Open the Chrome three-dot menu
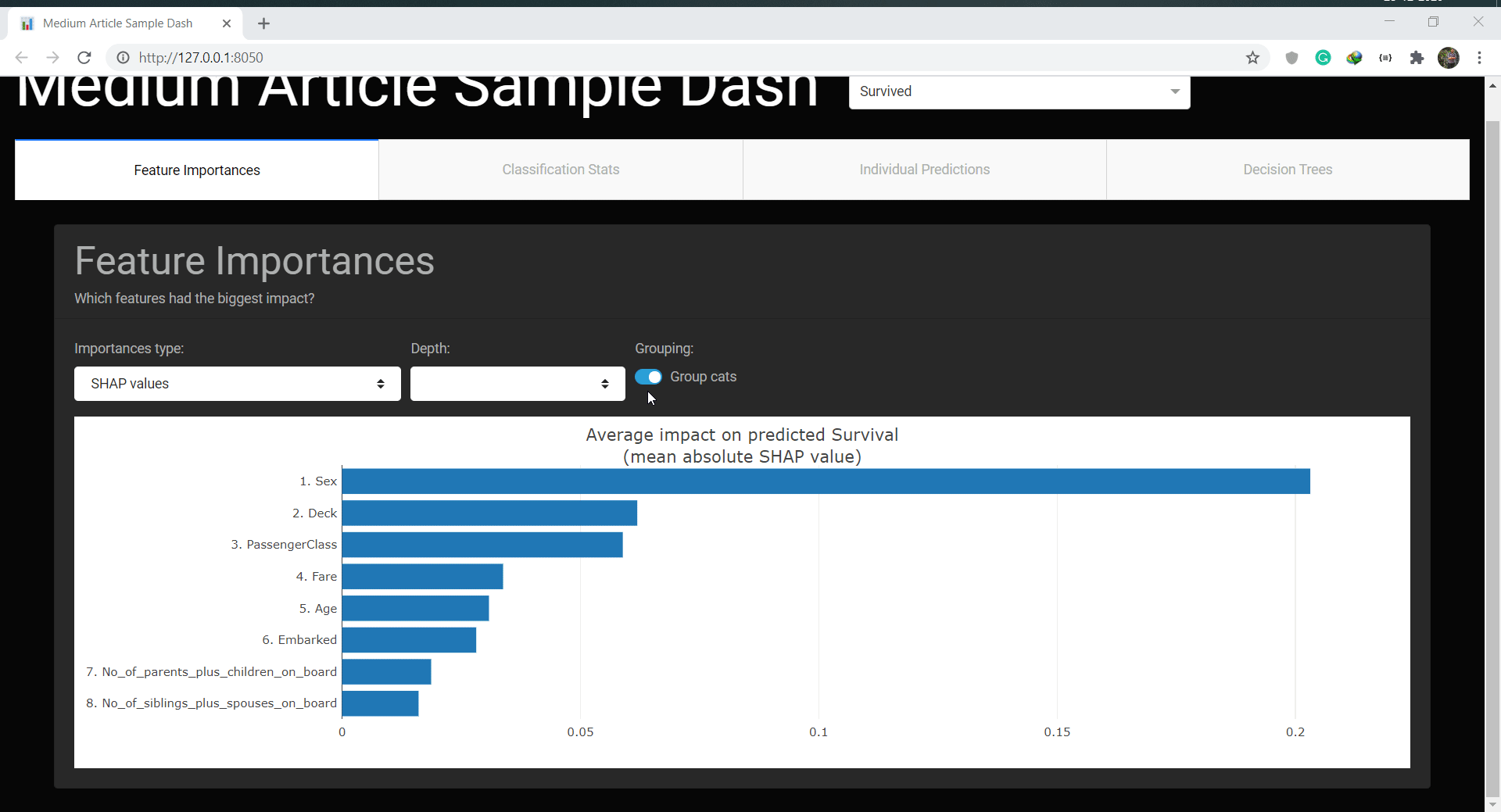1501x812 pixels. point(1479,57)
